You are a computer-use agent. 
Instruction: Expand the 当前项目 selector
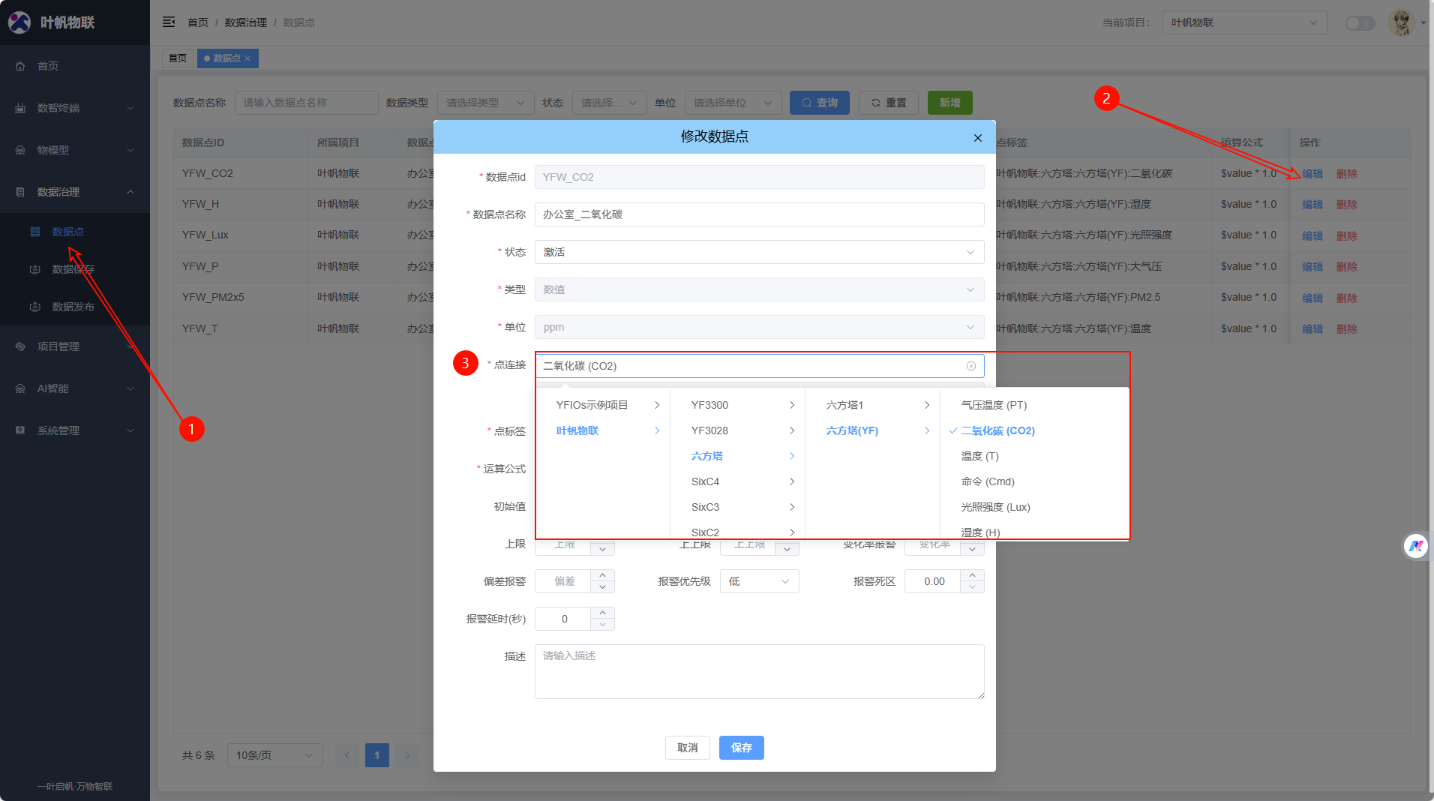click(1243, 22)
